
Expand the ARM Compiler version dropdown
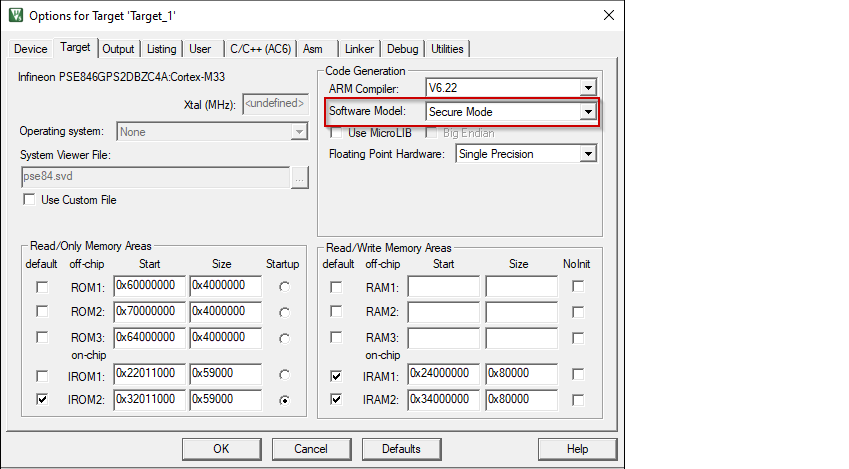(x=588, y=88)
